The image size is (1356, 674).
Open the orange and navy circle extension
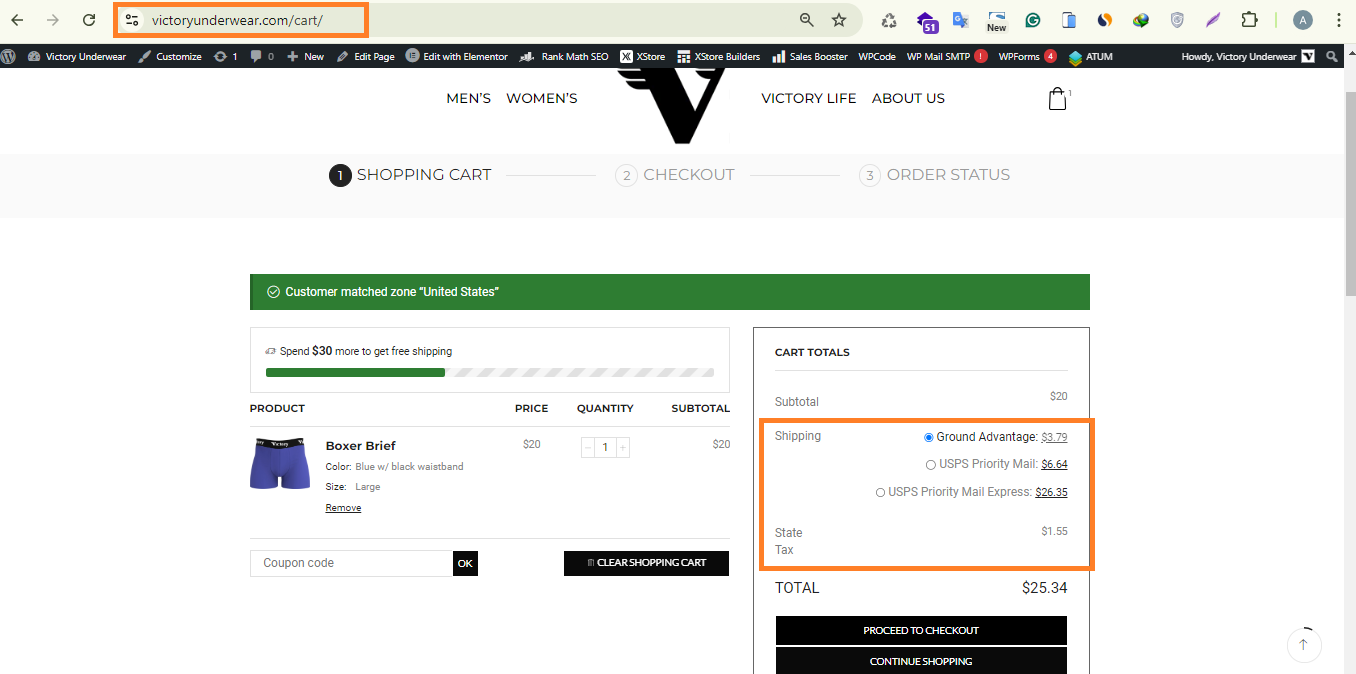tap(1105, 20)
